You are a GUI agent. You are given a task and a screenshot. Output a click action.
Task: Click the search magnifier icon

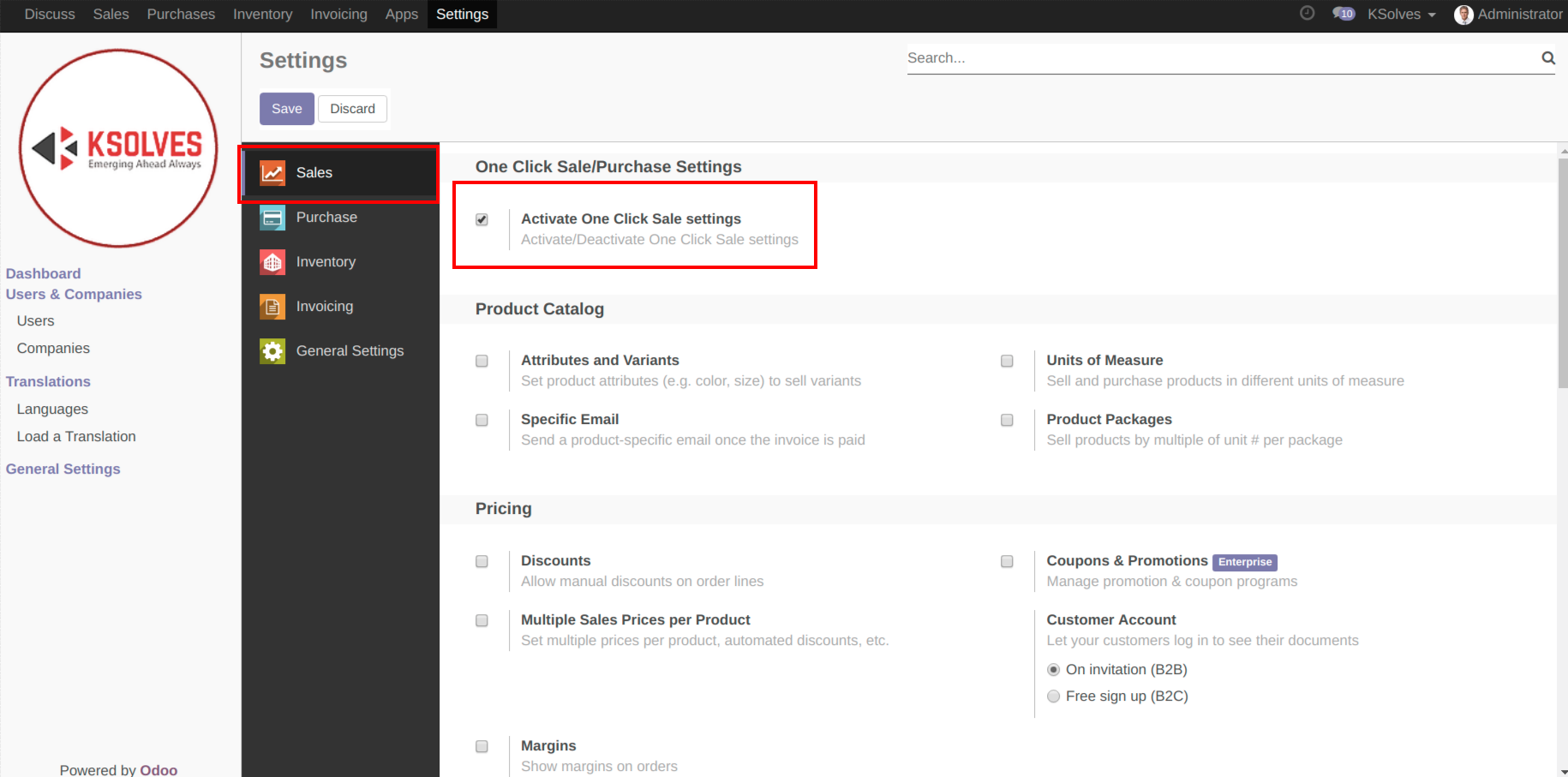click(x=1547, y=58)
